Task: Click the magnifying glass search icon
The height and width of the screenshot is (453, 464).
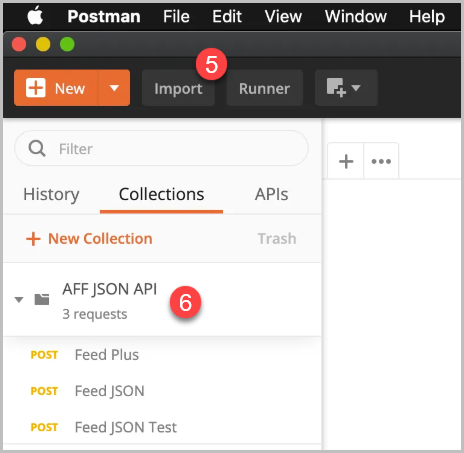Action: tap(37, 148)
